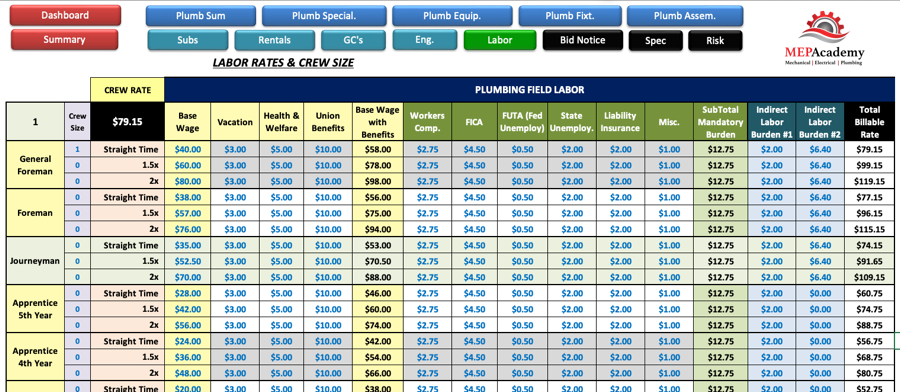
Task: Go to the Plumb Special. sheet
Action: (x=324, y=16)
